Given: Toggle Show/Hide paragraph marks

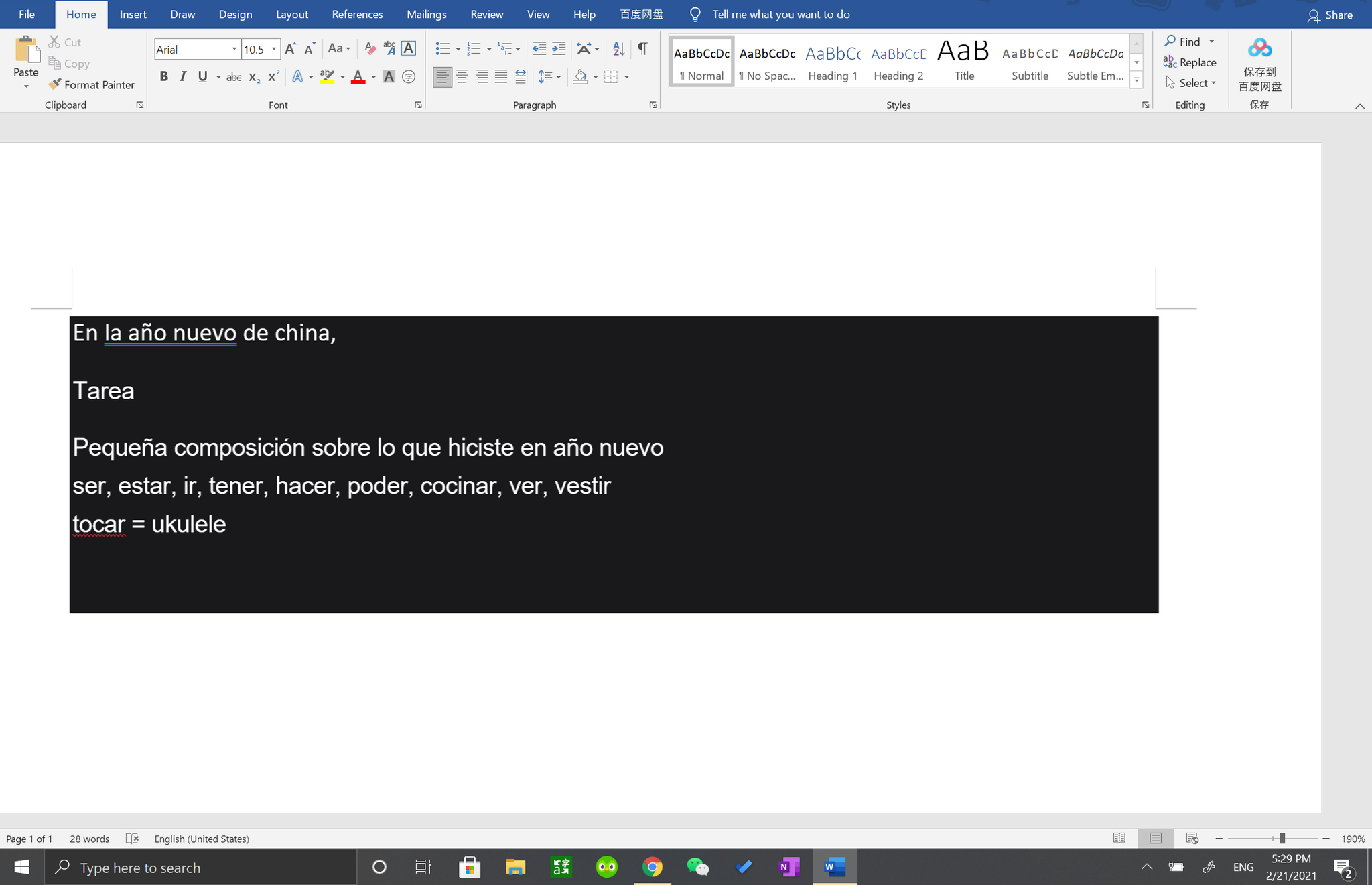Looking at the screenshot, I should [x=642, y=49].
